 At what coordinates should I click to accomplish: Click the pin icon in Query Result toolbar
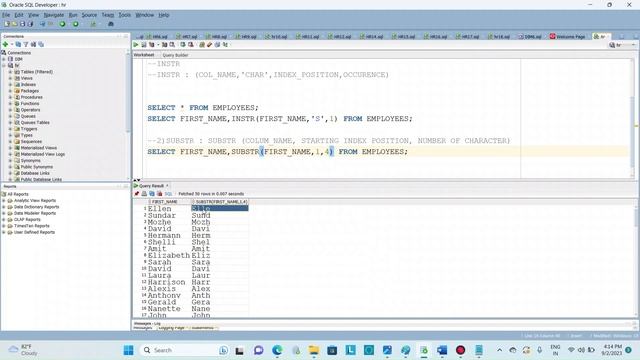(137, 193)
